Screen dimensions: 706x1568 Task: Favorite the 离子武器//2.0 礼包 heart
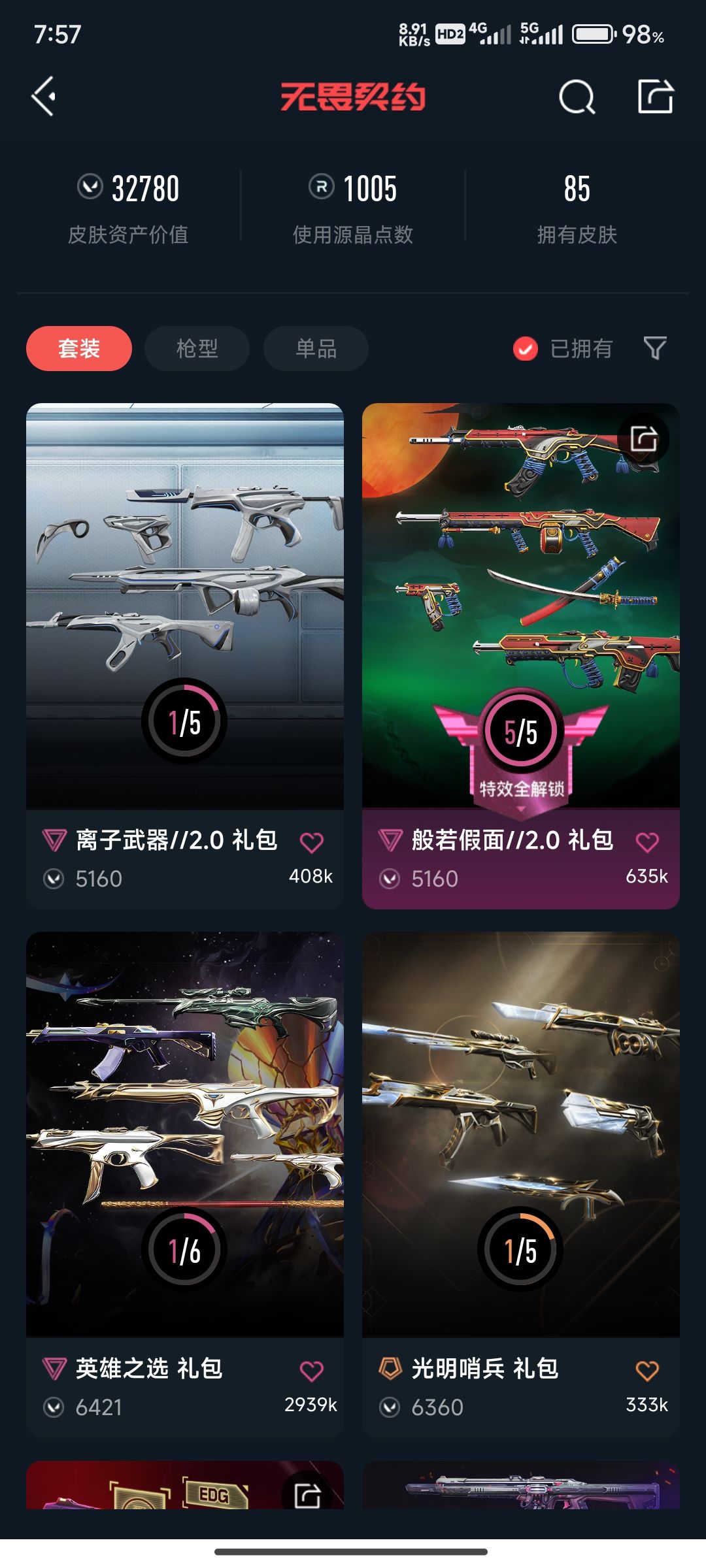pos(312,842)
